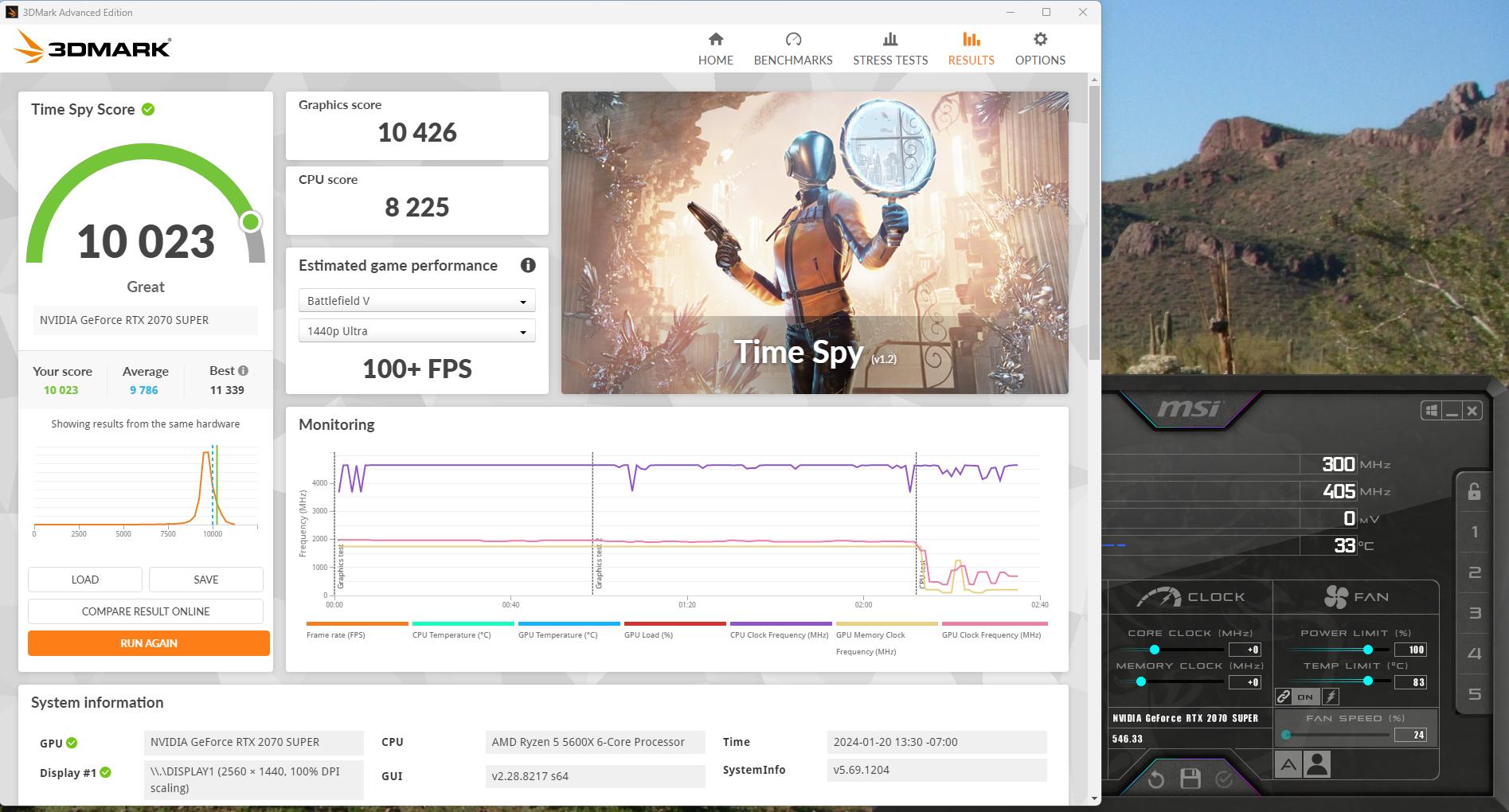Click the save floppy icon in Afterburner
This screenshot has height=812, width=1509.
pyautogui.click(x=1190, y=779)
